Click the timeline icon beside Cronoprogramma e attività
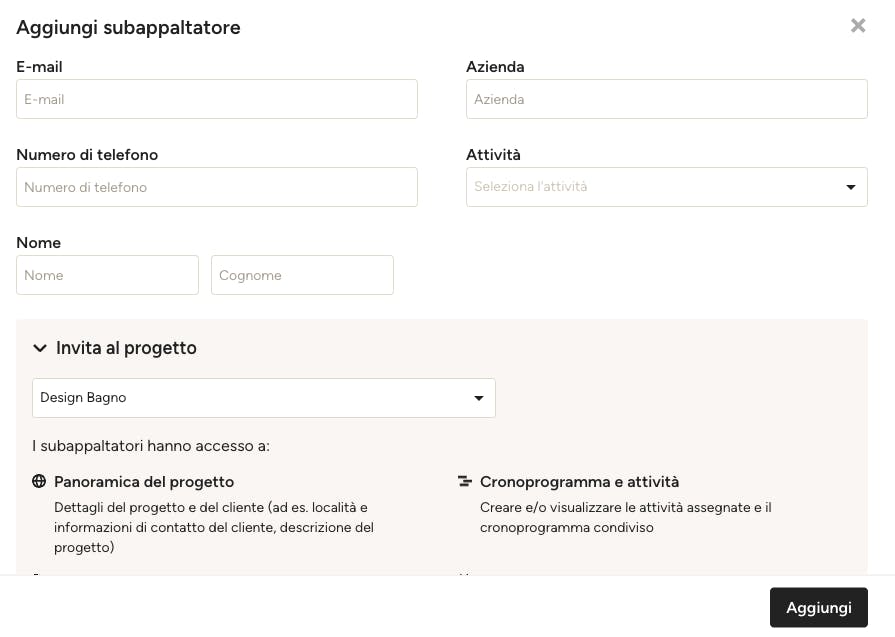 pos(465,481)
